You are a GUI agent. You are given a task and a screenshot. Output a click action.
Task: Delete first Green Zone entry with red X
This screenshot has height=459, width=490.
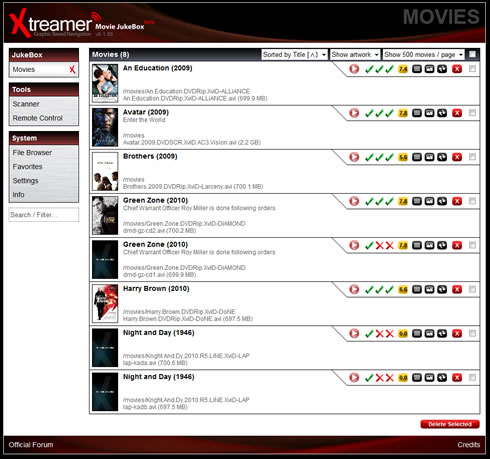click(x=457, y=201)
